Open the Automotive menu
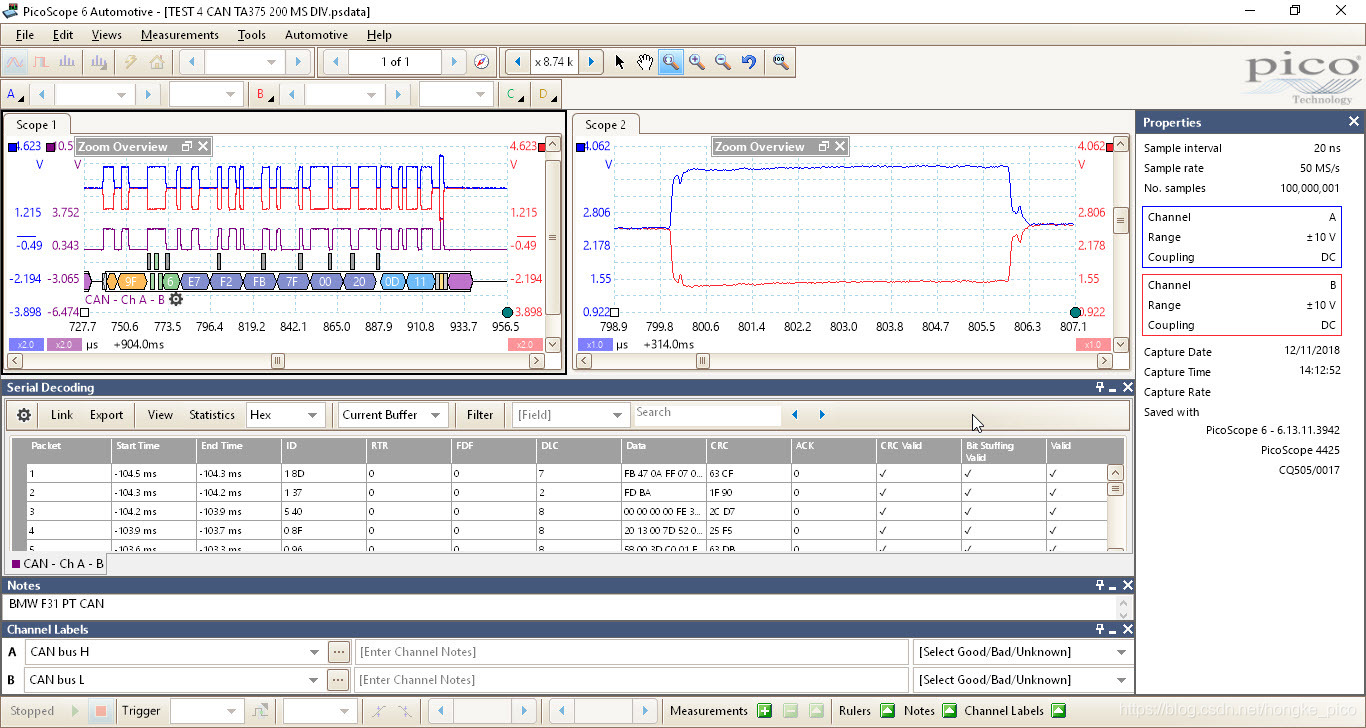This screenshot has width=1366, height=728. click(316, 34)
